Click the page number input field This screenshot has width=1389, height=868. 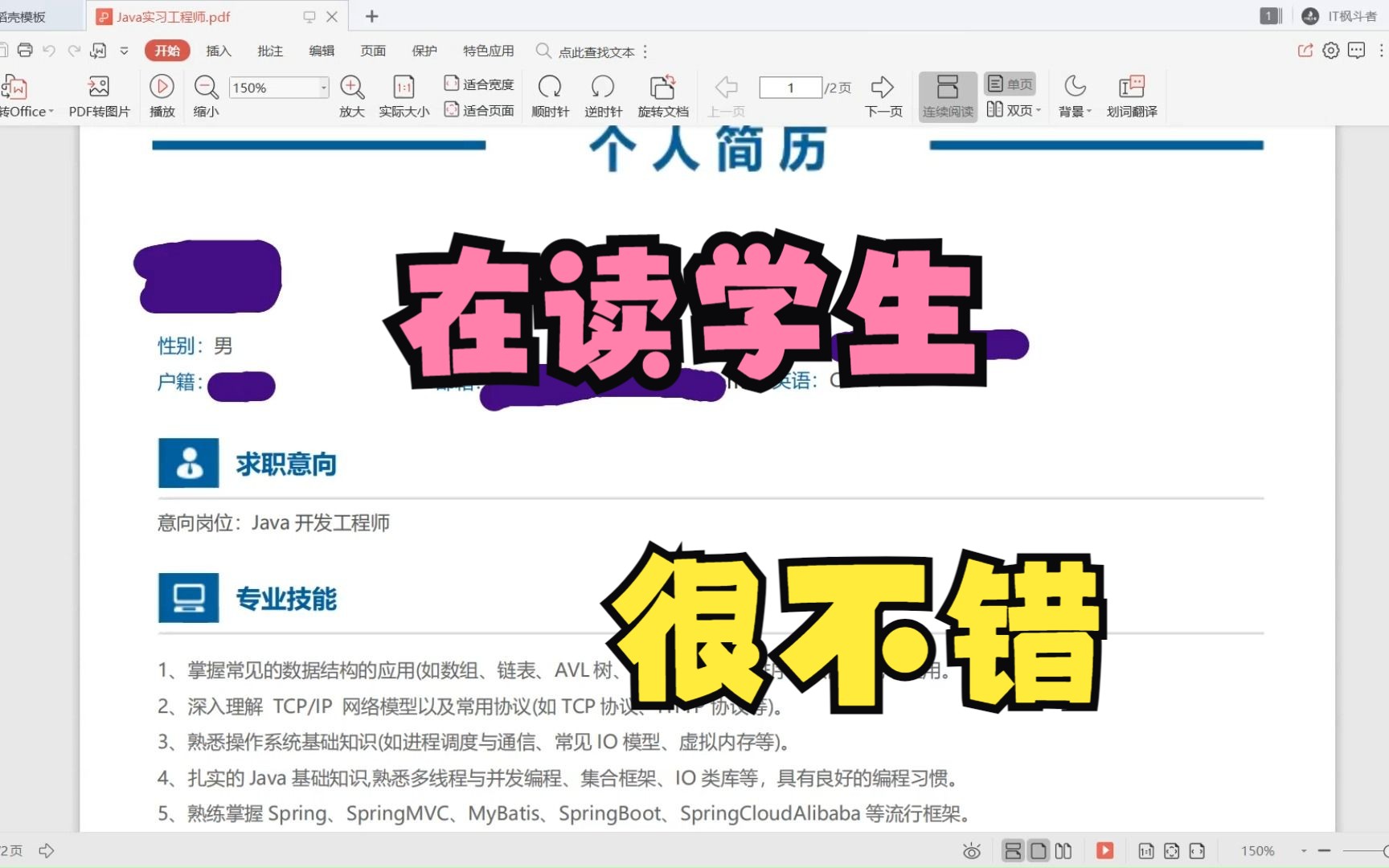pyautogui.click(x=791, y=88)
